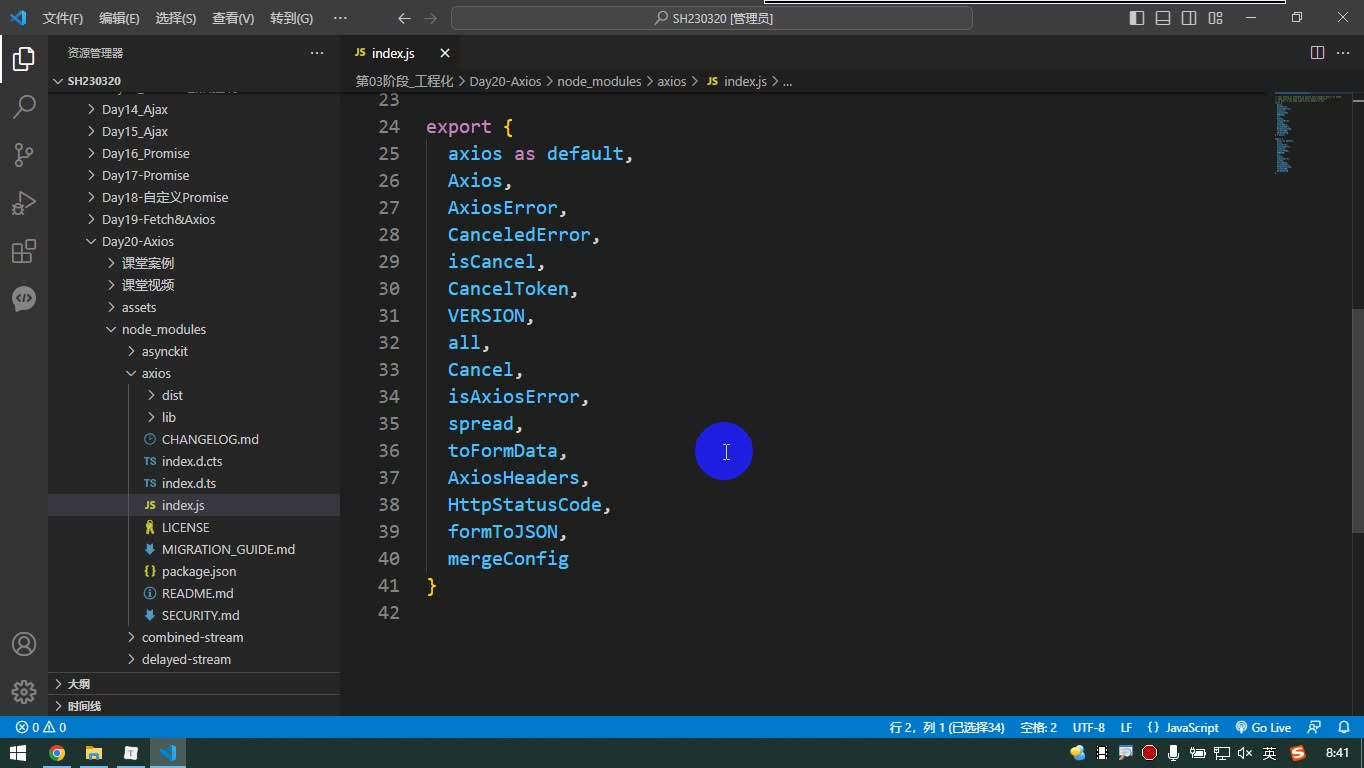1364x768 pixels.
Task: Open the 编辑(E) menu
Action: (119, 18)
